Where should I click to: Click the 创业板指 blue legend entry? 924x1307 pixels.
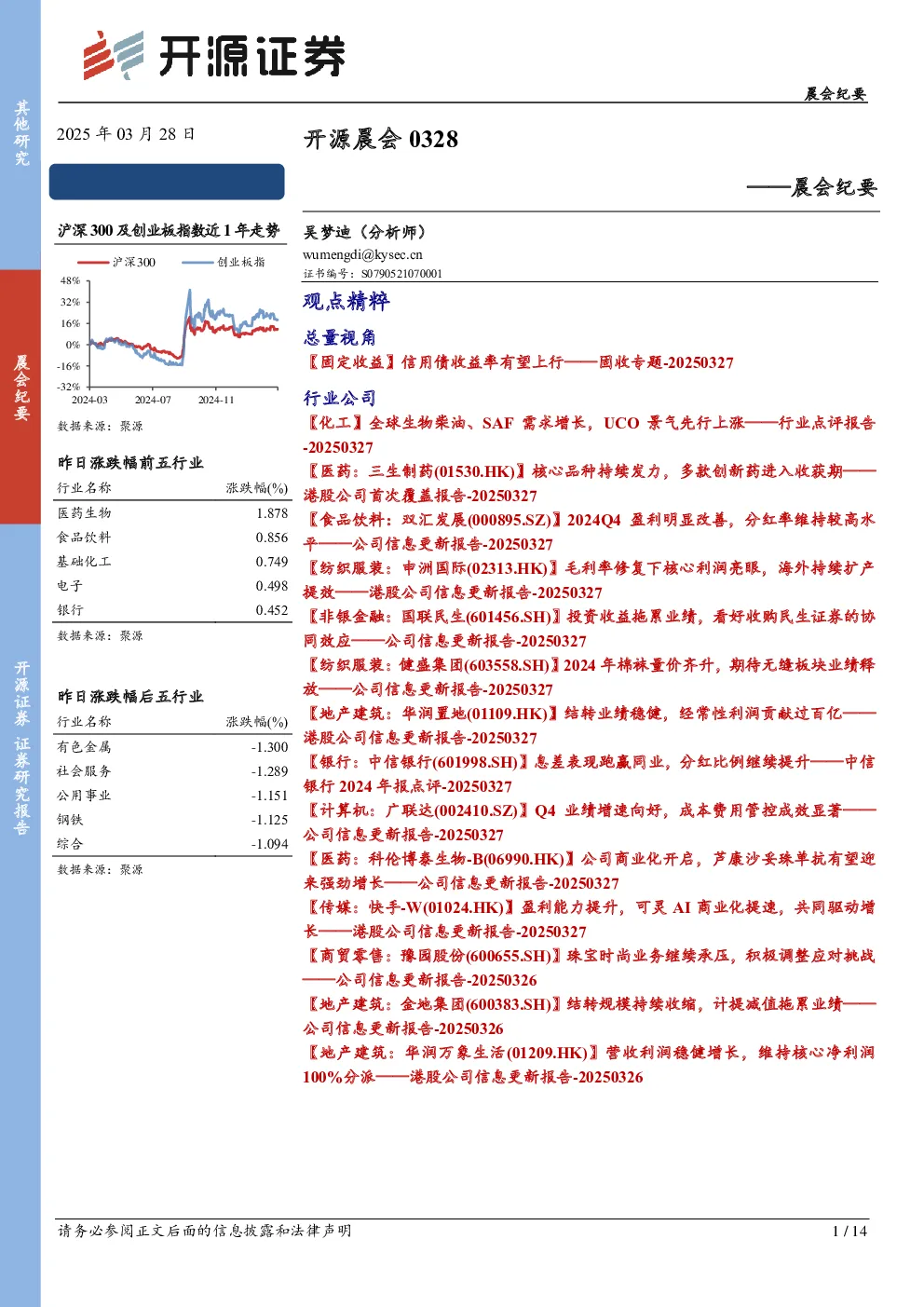[x=224, y=263]
